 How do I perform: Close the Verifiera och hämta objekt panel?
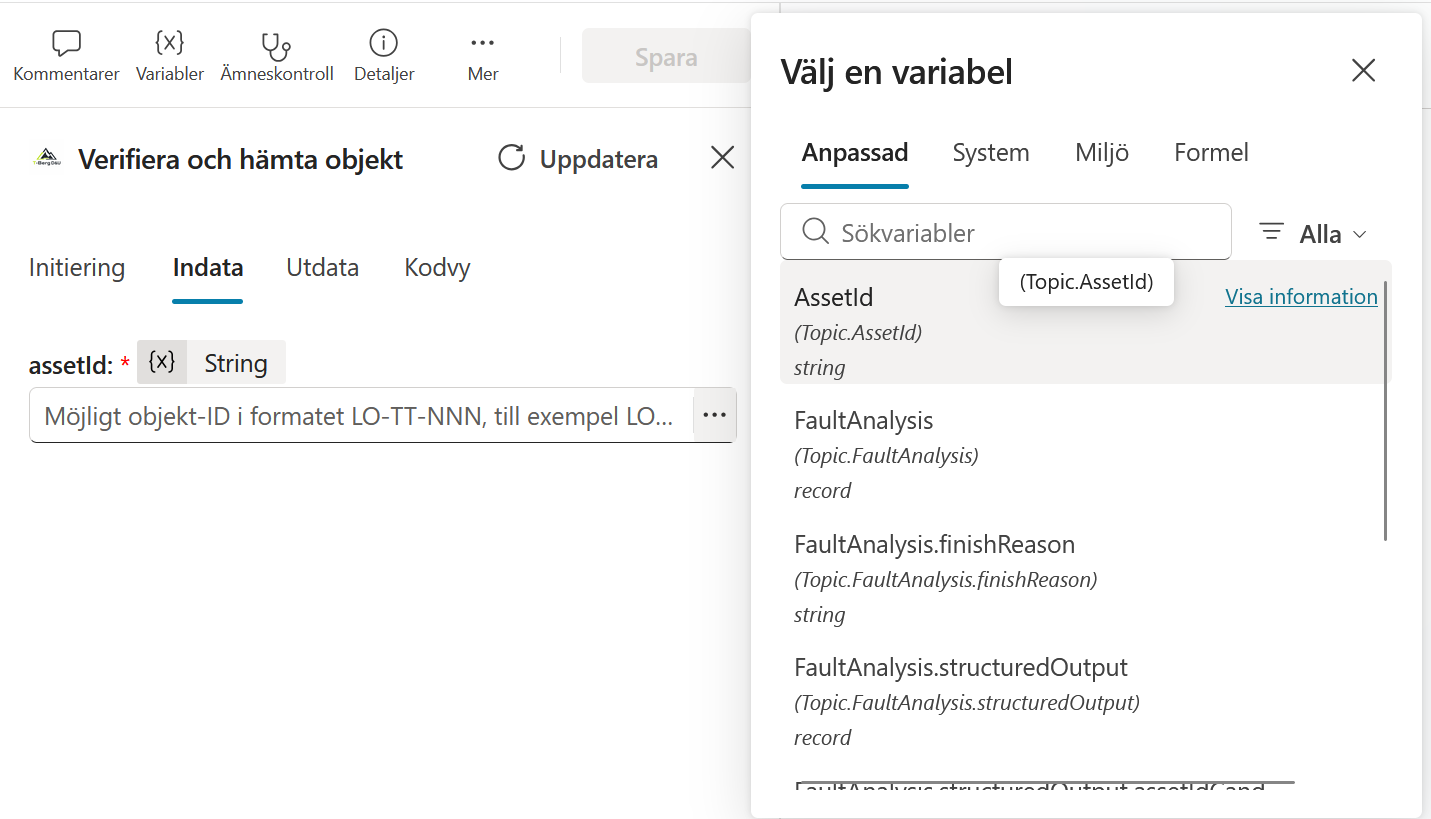tap(722, 158)
